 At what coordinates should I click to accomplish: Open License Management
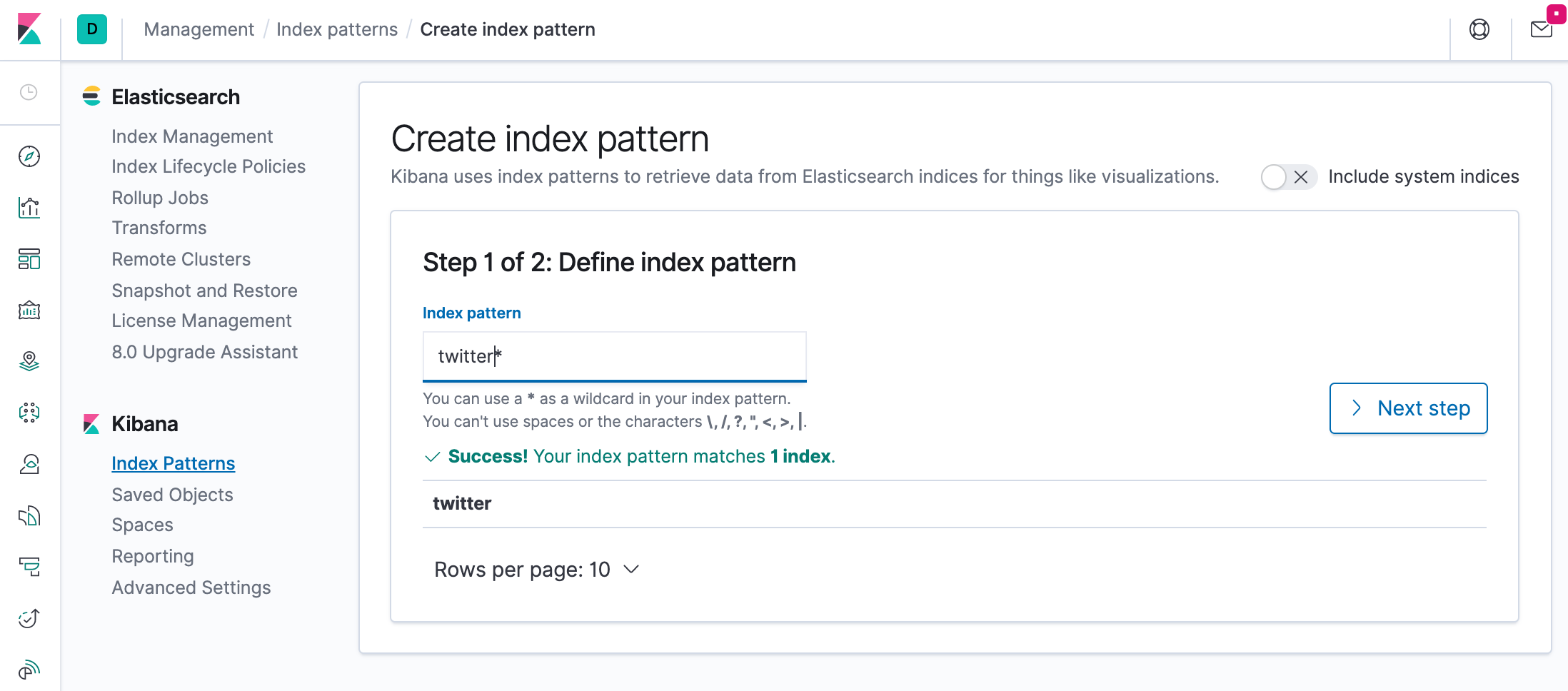coord(201,321)
